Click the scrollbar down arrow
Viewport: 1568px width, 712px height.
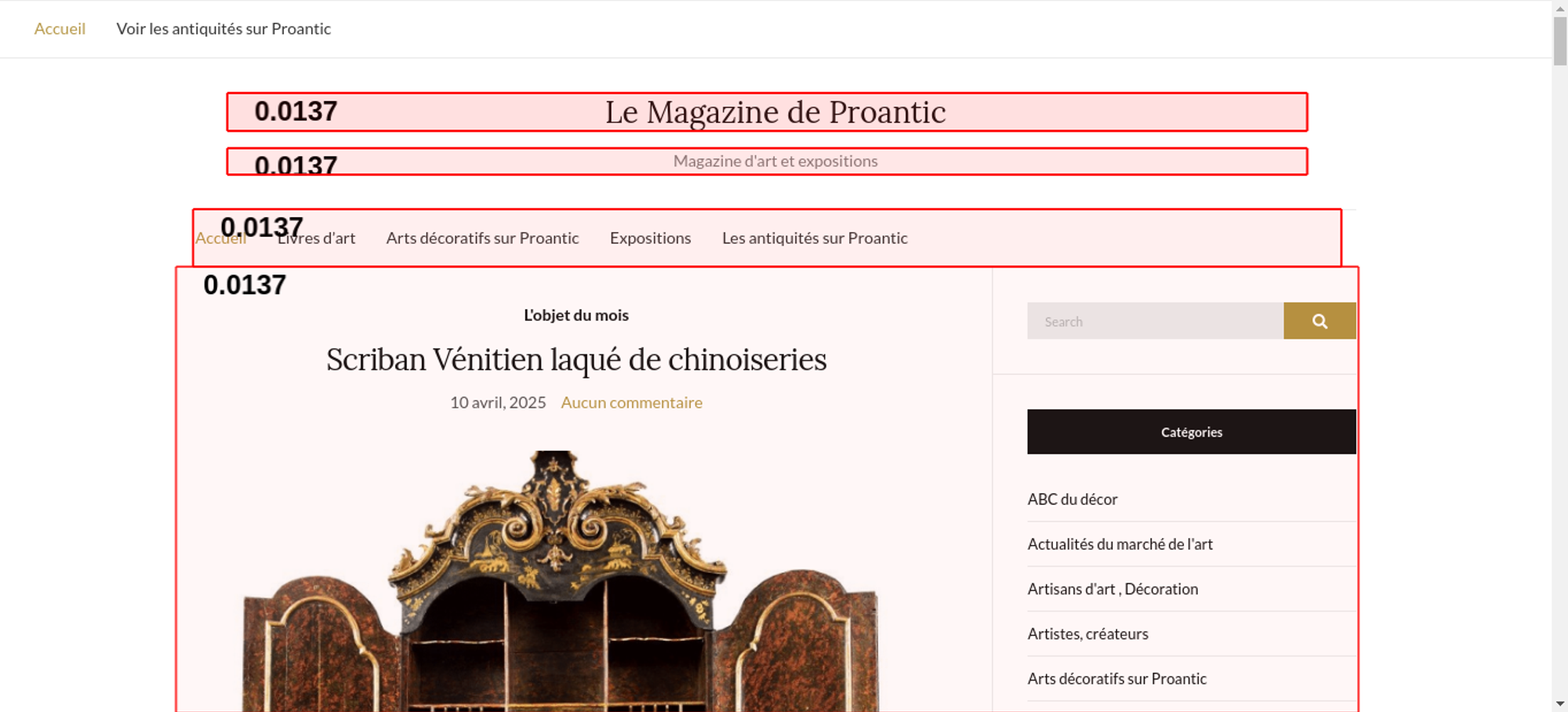[1559, 704]
